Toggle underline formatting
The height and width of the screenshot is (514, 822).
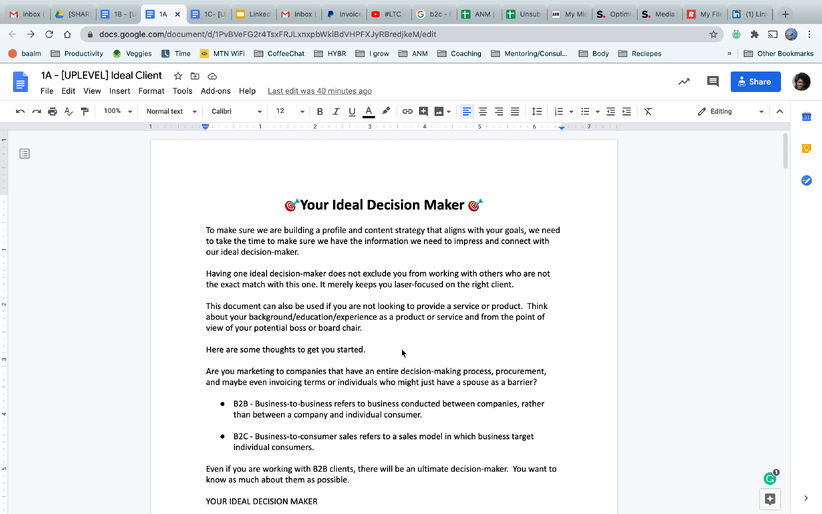click(352, 111)
